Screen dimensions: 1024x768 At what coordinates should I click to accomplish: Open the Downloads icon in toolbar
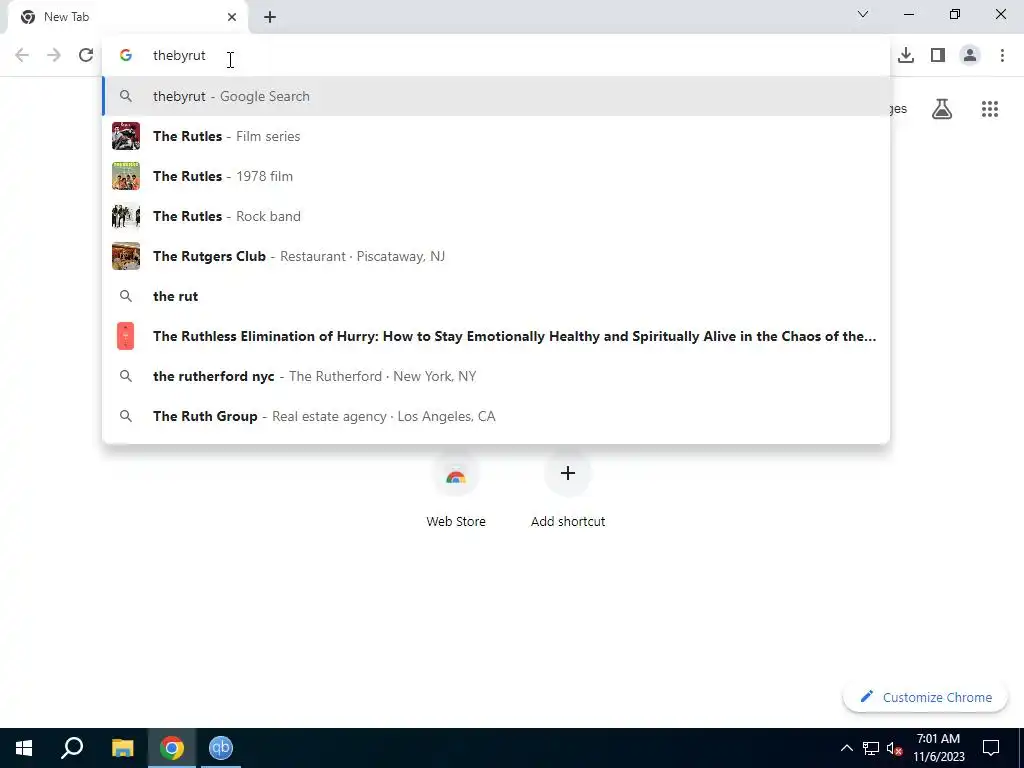pos(906,56)
